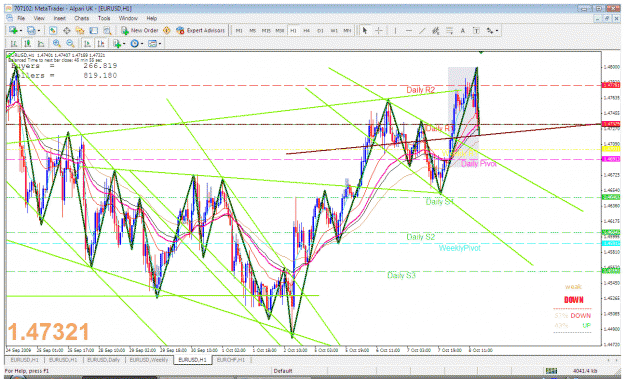625x379 pixels.
Task: Open a new chart with the New Chart icon
Action: [12, 31]
